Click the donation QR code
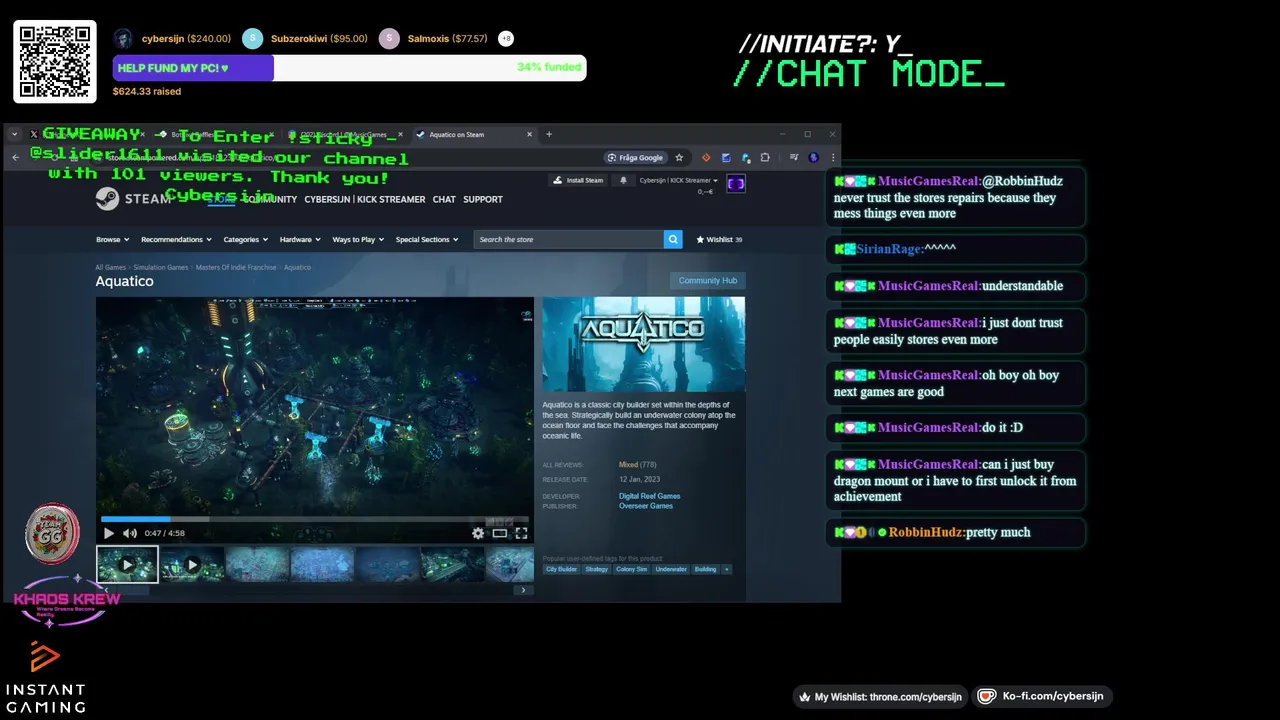This screenshot has height=720, width=1280. pyautogui.click(x=55, y=61)
